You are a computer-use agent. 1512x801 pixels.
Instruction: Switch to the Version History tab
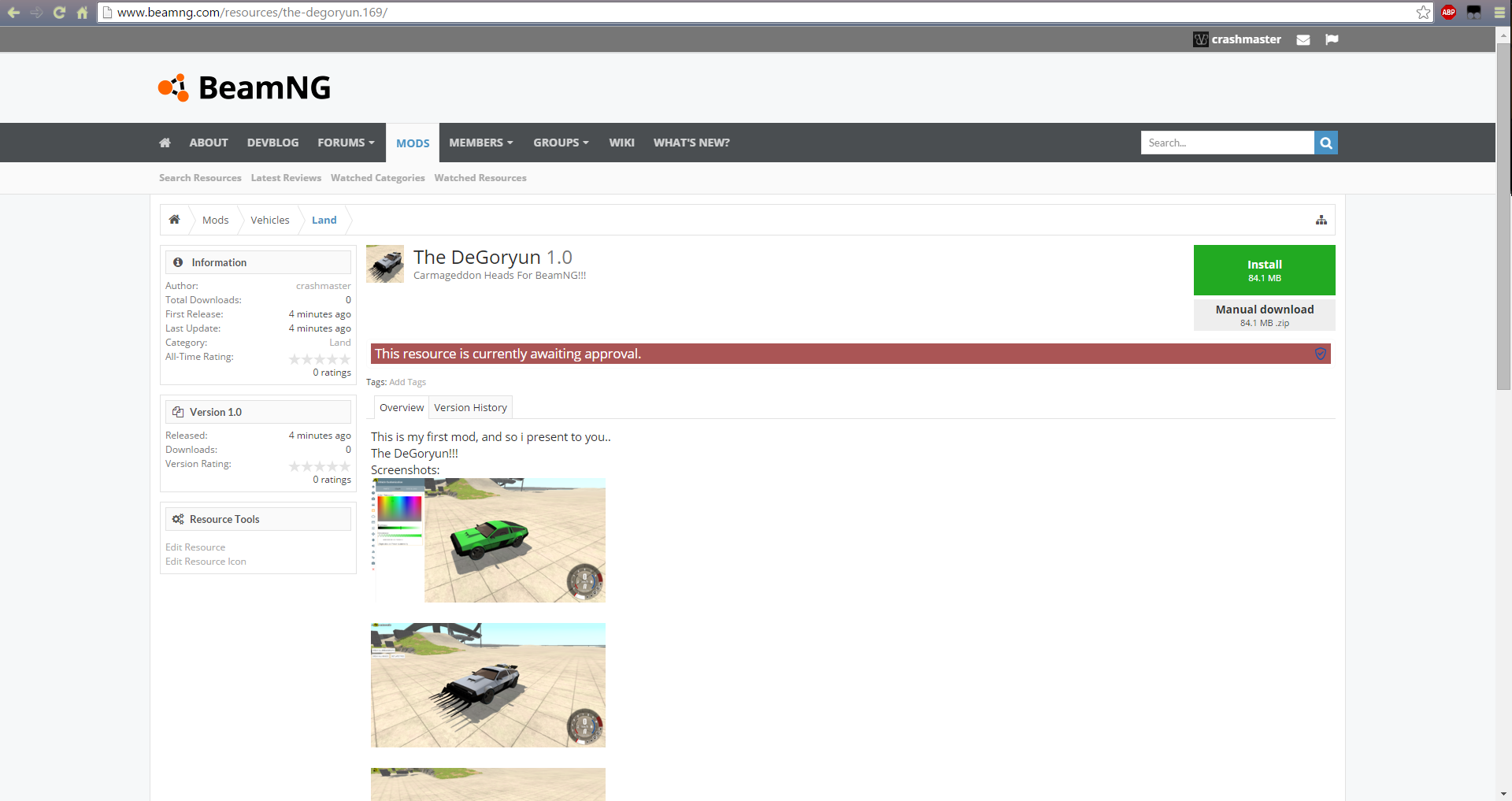(x=470, y=407)
